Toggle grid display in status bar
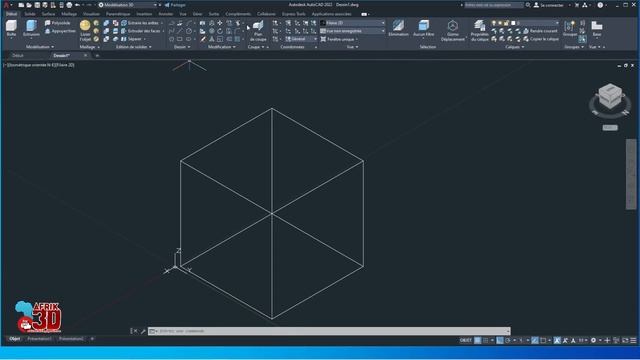 coord(477,340)
